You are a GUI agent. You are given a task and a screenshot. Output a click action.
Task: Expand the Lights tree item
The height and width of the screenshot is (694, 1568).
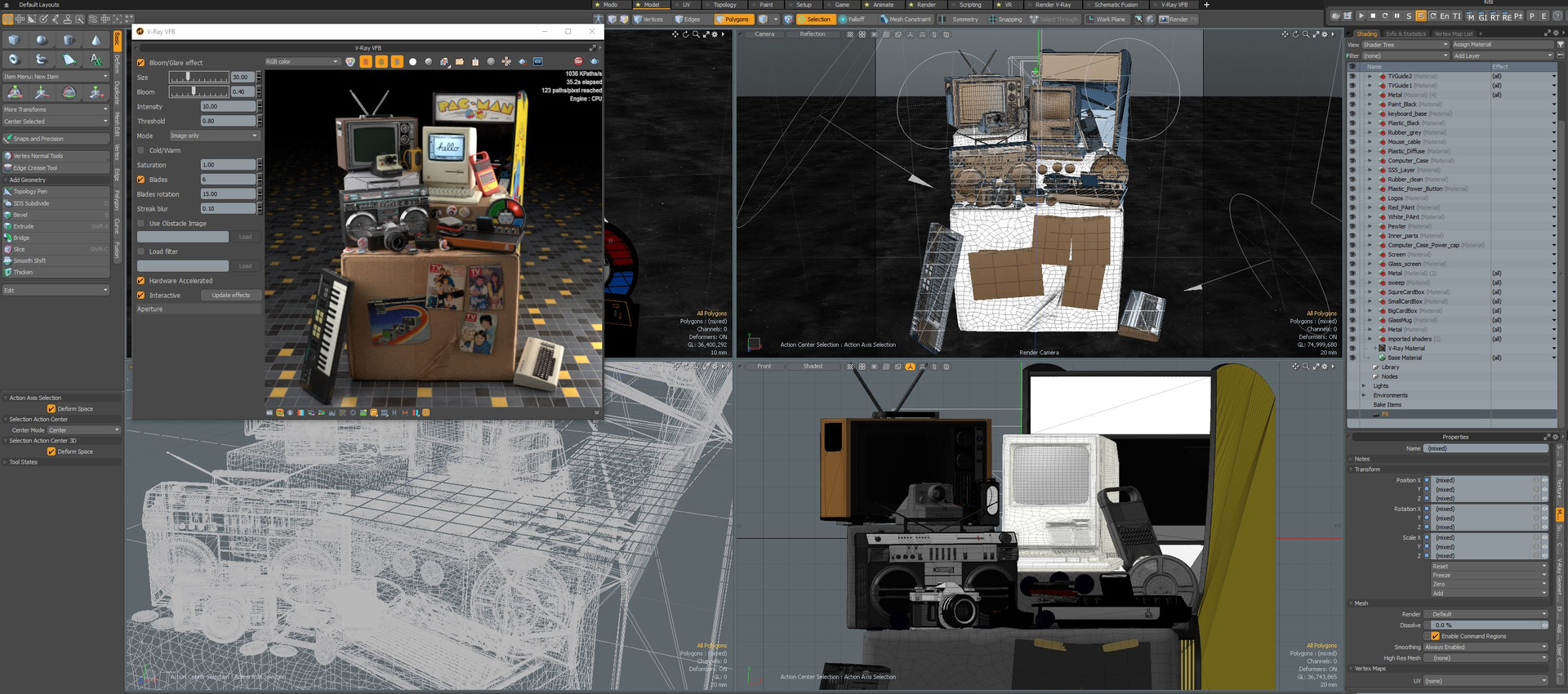click(x=1365, y=386)
